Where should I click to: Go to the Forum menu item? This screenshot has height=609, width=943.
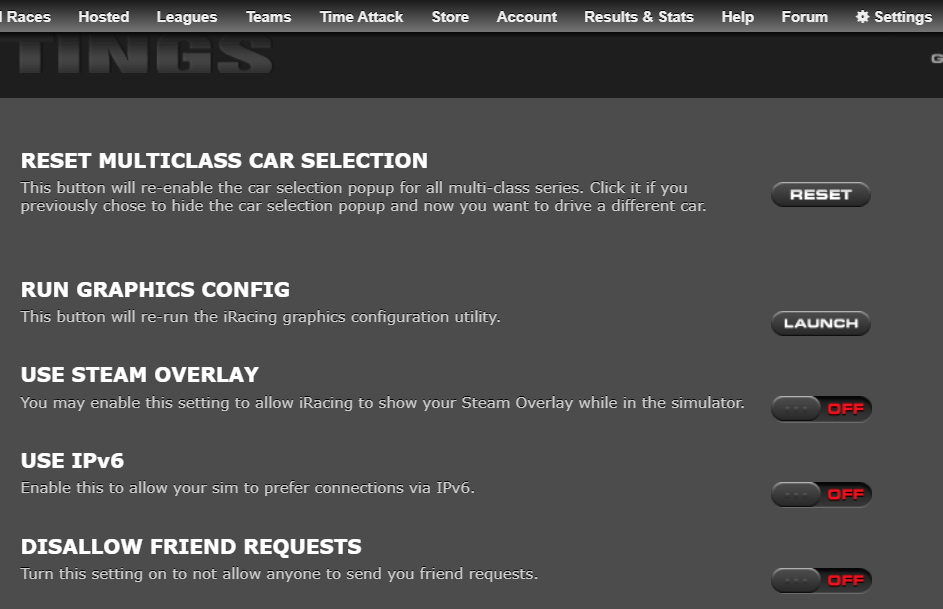coord(805,17)
